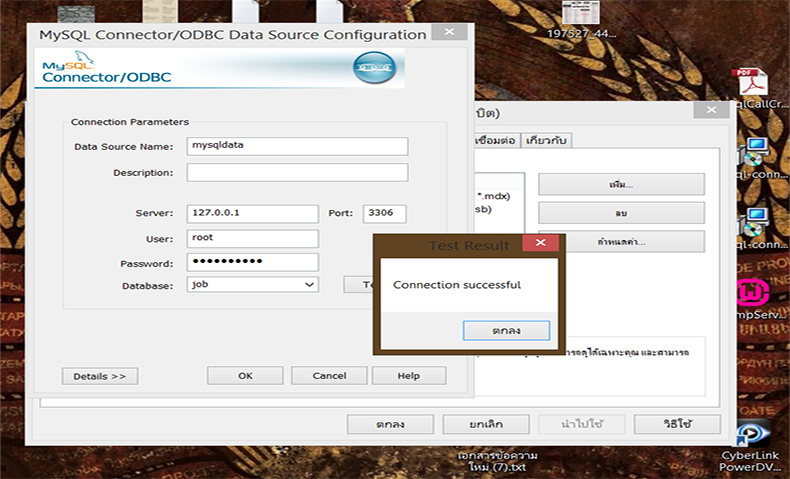Click the partially hidden Test button
The image size is (790, 479).
point(359,284)
